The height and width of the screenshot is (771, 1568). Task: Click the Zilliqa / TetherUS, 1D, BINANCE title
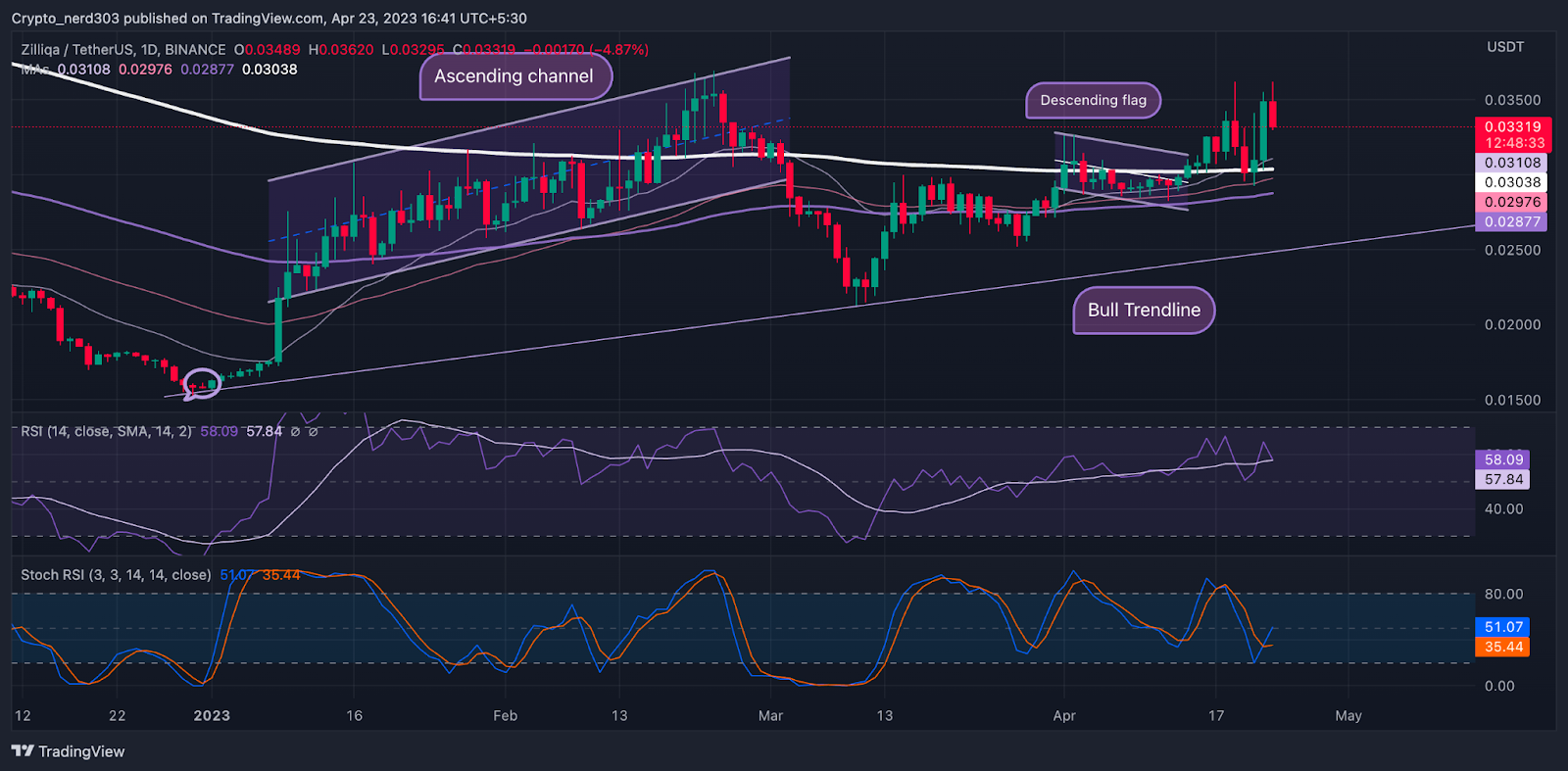[x=123, y=50]
